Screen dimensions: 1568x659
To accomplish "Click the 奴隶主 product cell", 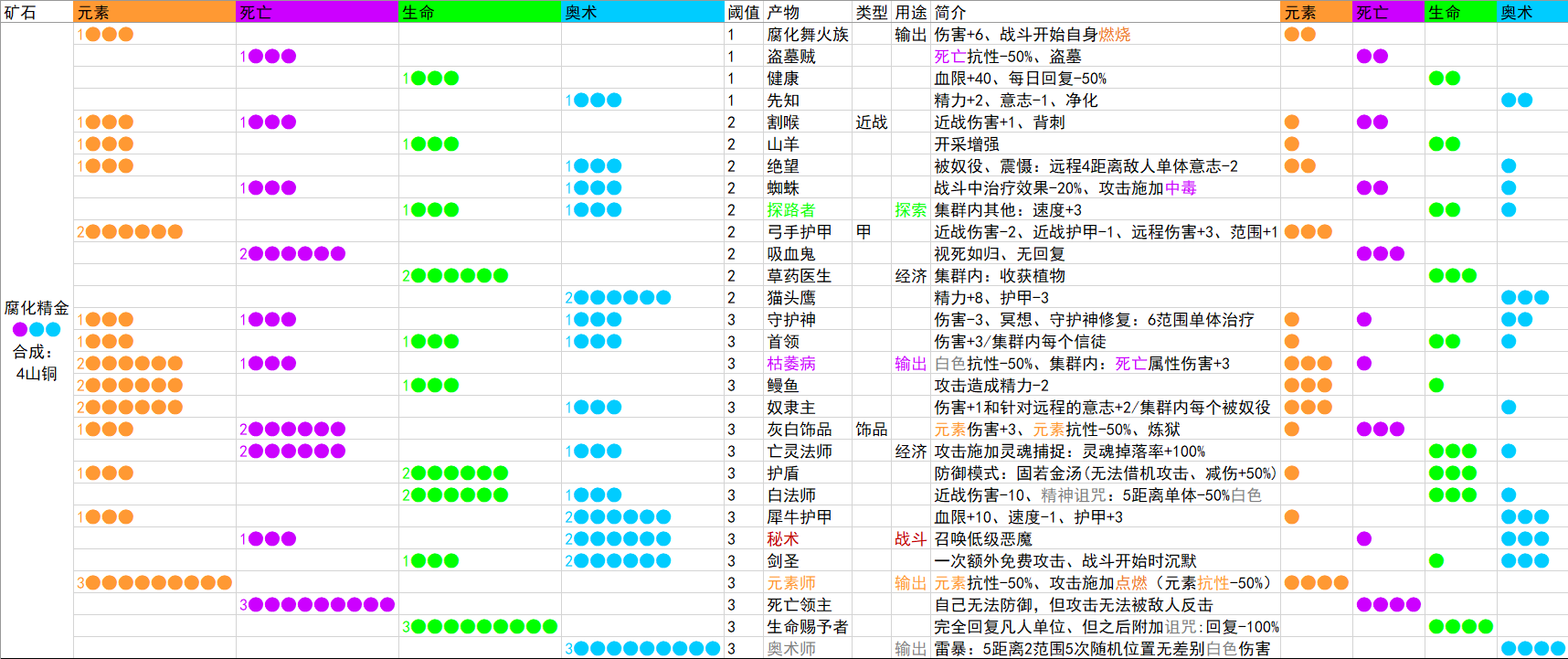I will (808, 407).
